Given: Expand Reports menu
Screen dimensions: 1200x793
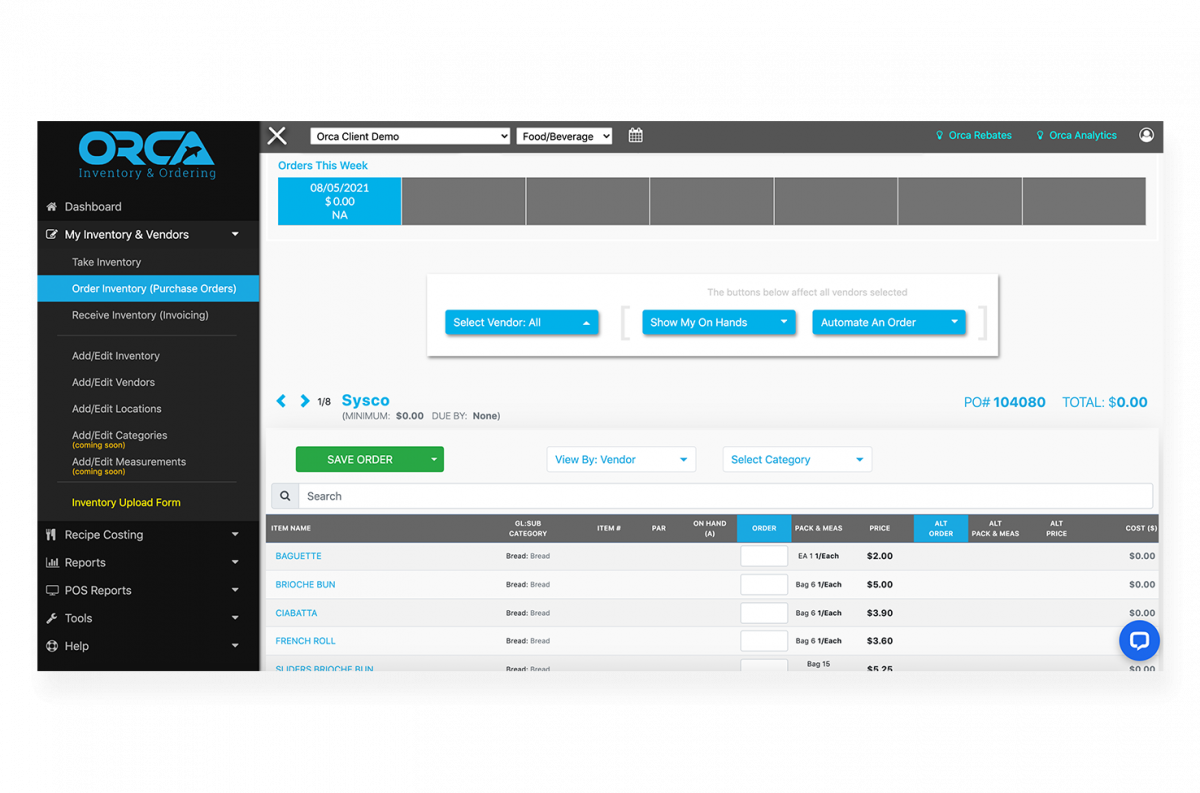Looking at the screenshot, I should (148, 563).
